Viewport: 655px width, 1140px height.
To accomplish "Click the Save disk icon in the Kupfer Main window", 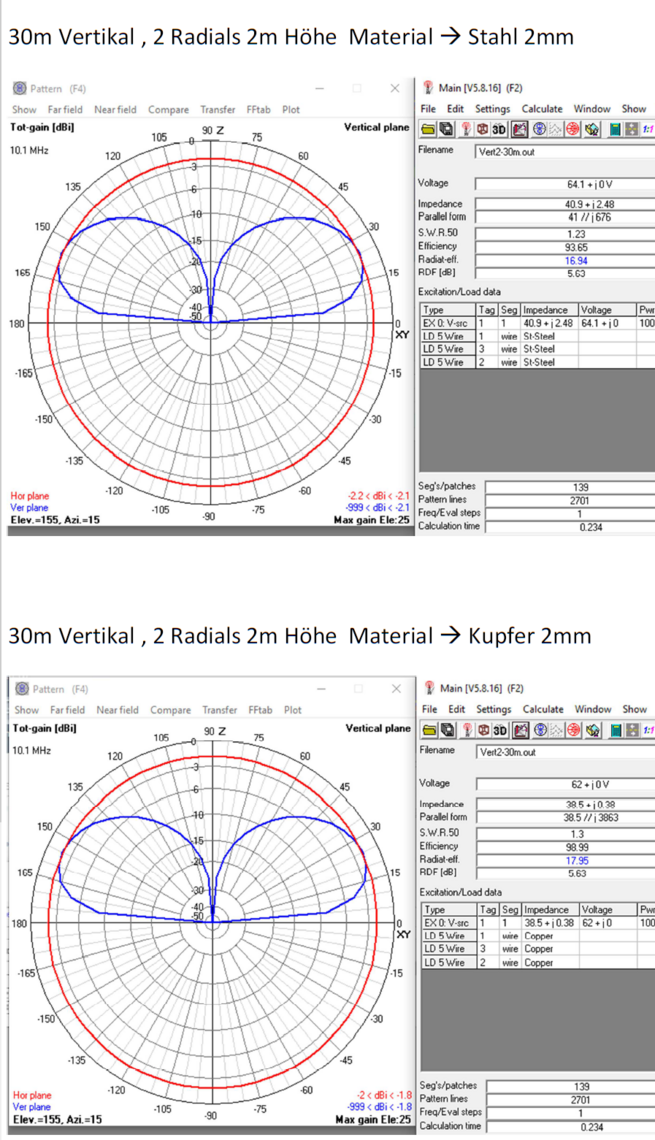I will click(x=448, y=730).
